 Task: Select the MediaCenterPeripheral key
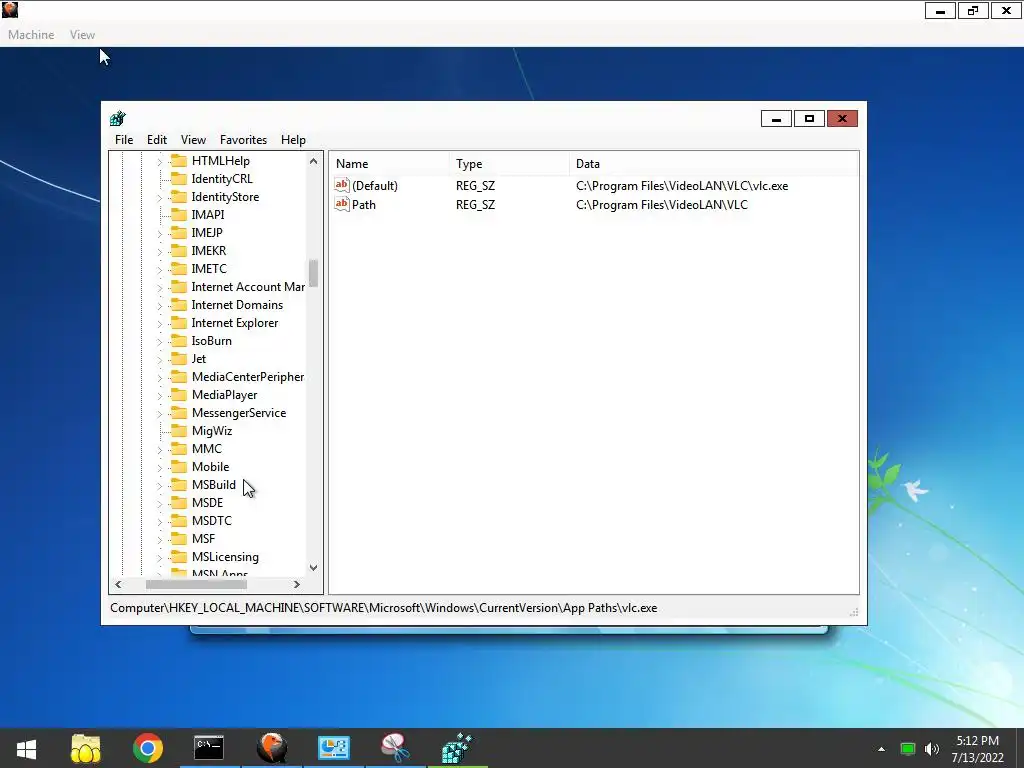click(248, 377)
